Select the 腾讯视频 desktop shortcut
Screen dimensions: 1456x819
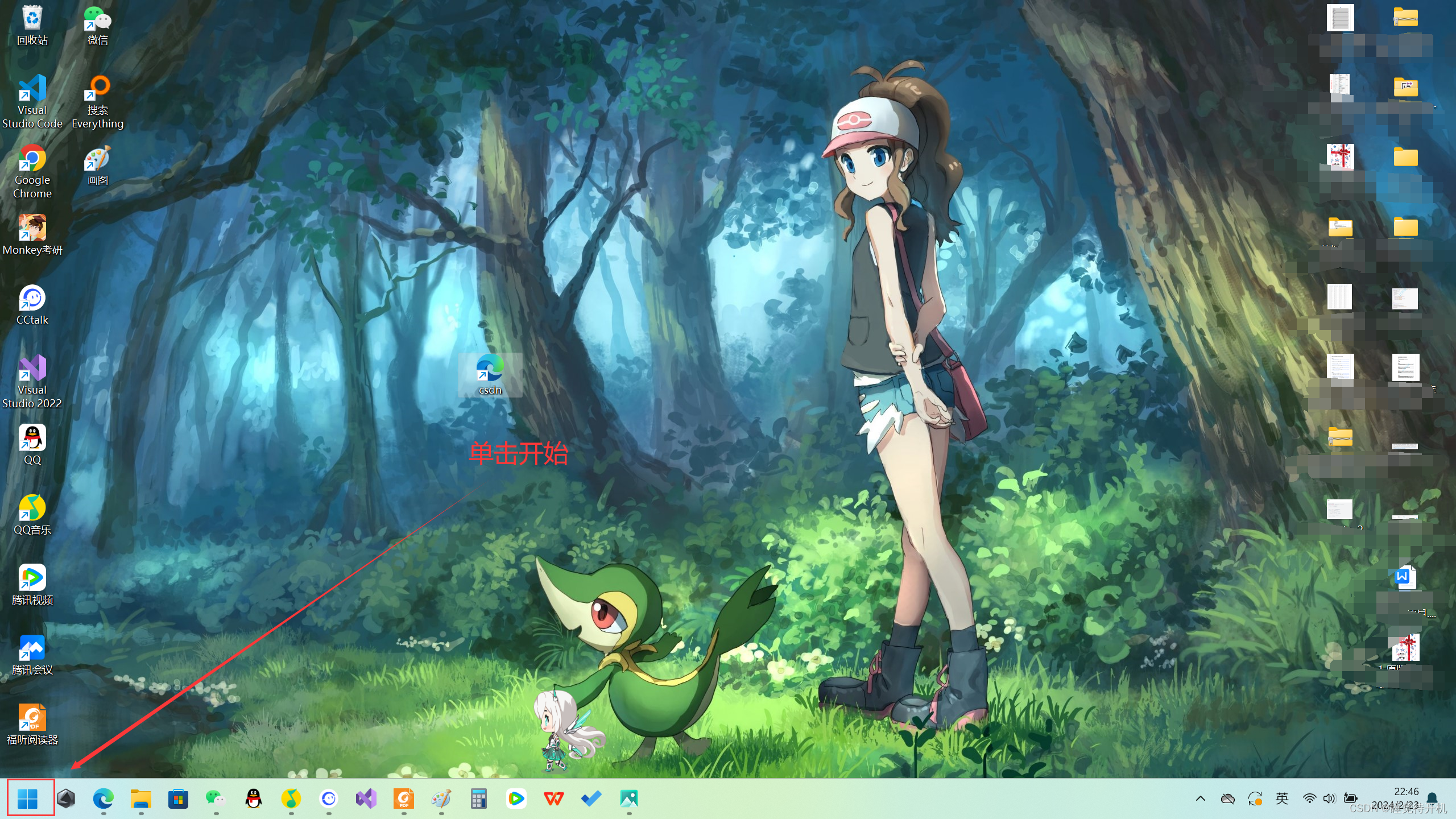click(x=32, y=585)
